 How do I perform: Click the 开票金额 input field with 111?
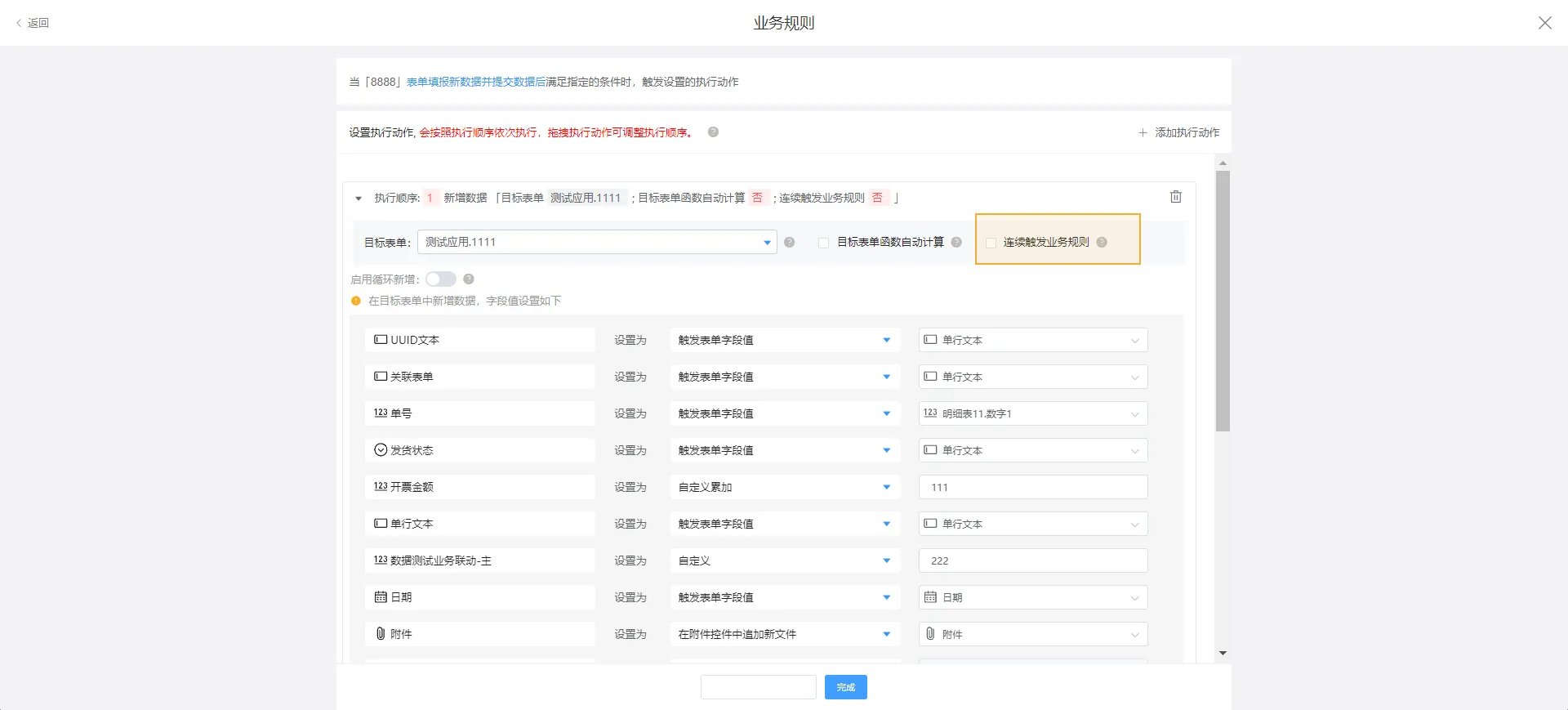click(x=1032, y=487)
